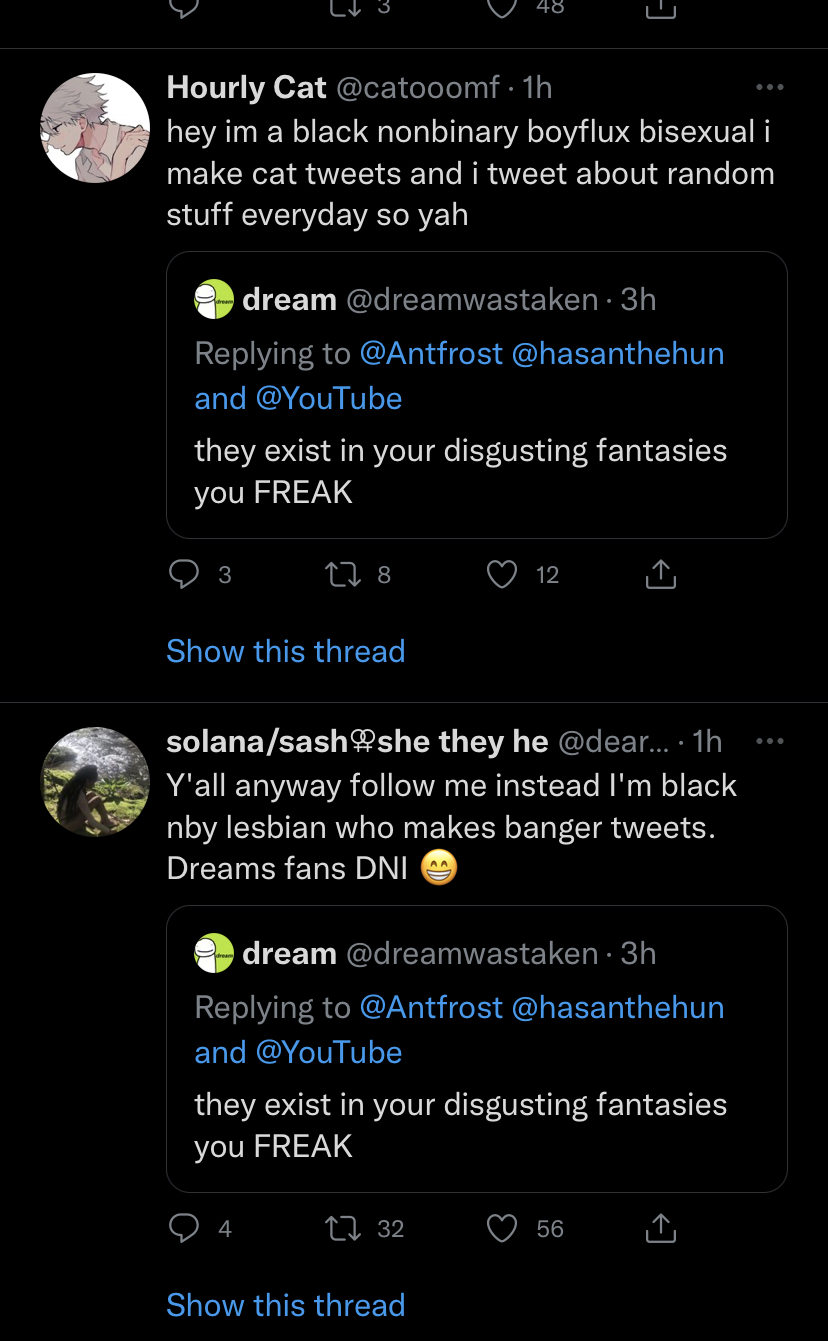Viewport: 828px width, 1341px height.
Task: Reply to solana/sash's tweet
Action: (184, 1228)
